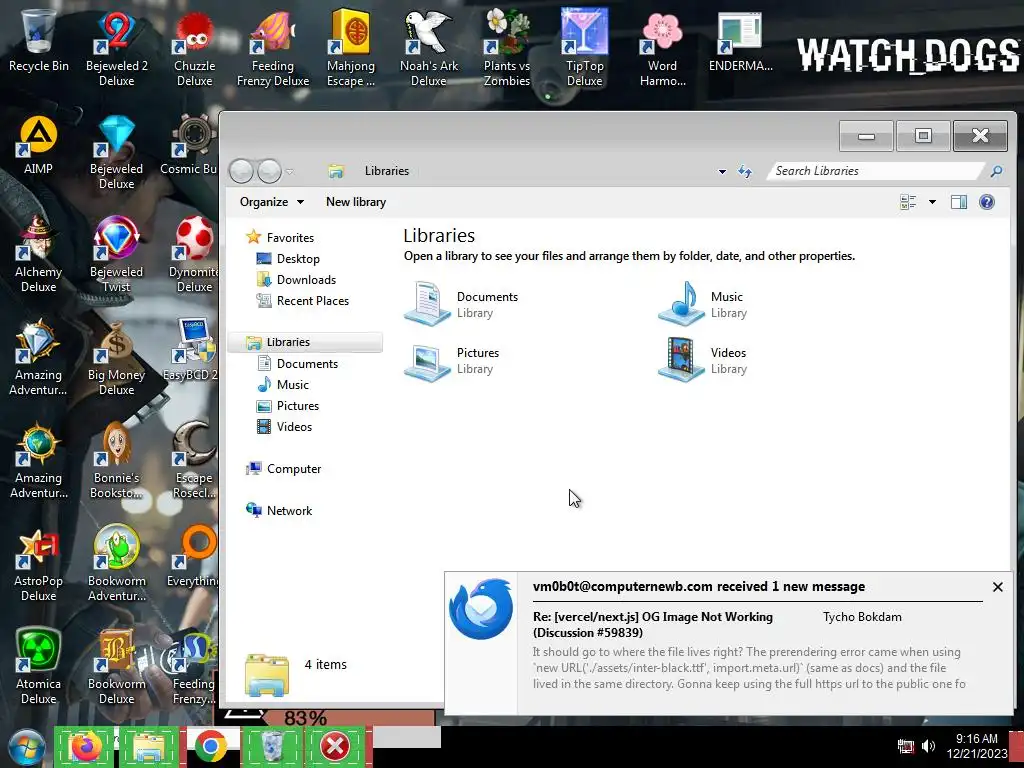Select Downloads under Favorites
The image size is (1024, 768).
click(x=306, y=280)
